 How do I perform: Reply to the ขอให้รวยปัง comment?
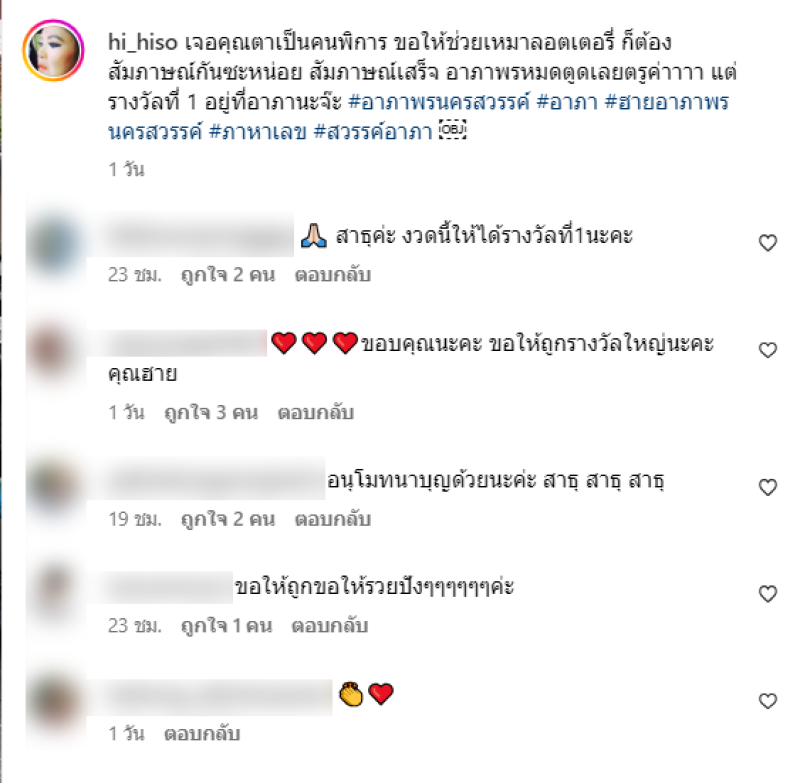(x=330, y=626)
